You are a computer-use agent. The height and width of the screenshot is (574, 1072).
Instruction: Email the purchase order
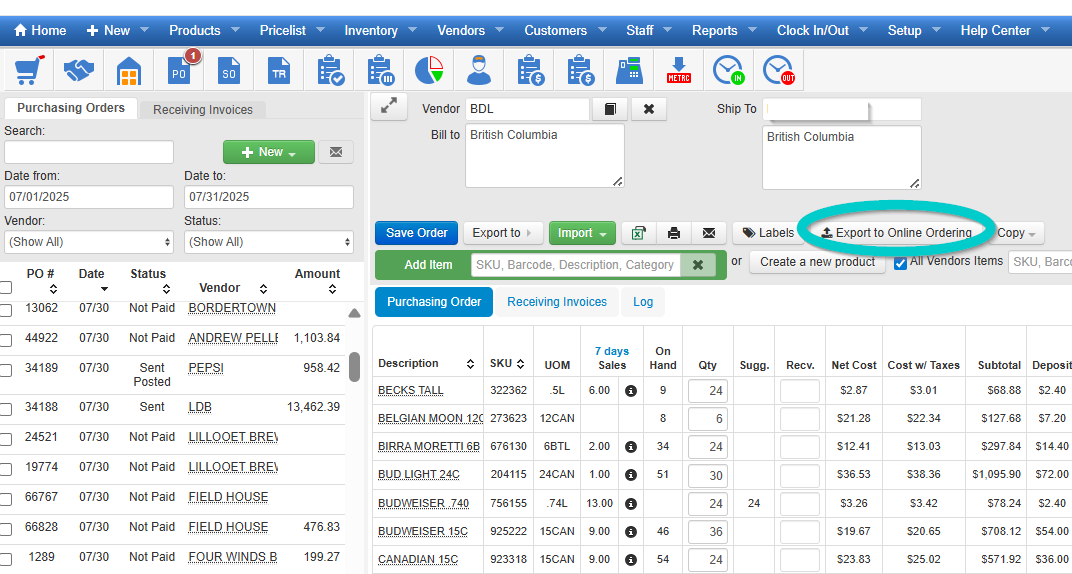point(709,233)
